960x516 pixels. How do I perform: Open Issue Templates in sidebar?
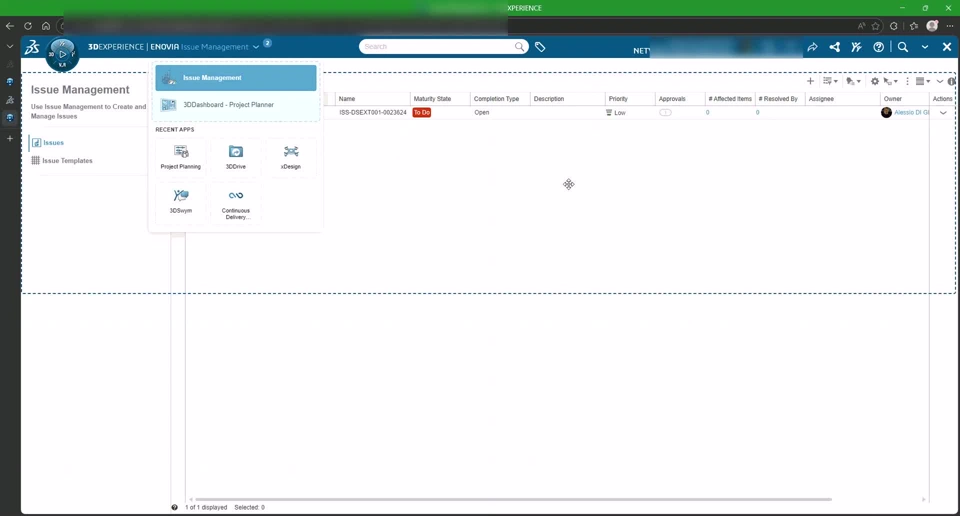[x=62, y=160]
